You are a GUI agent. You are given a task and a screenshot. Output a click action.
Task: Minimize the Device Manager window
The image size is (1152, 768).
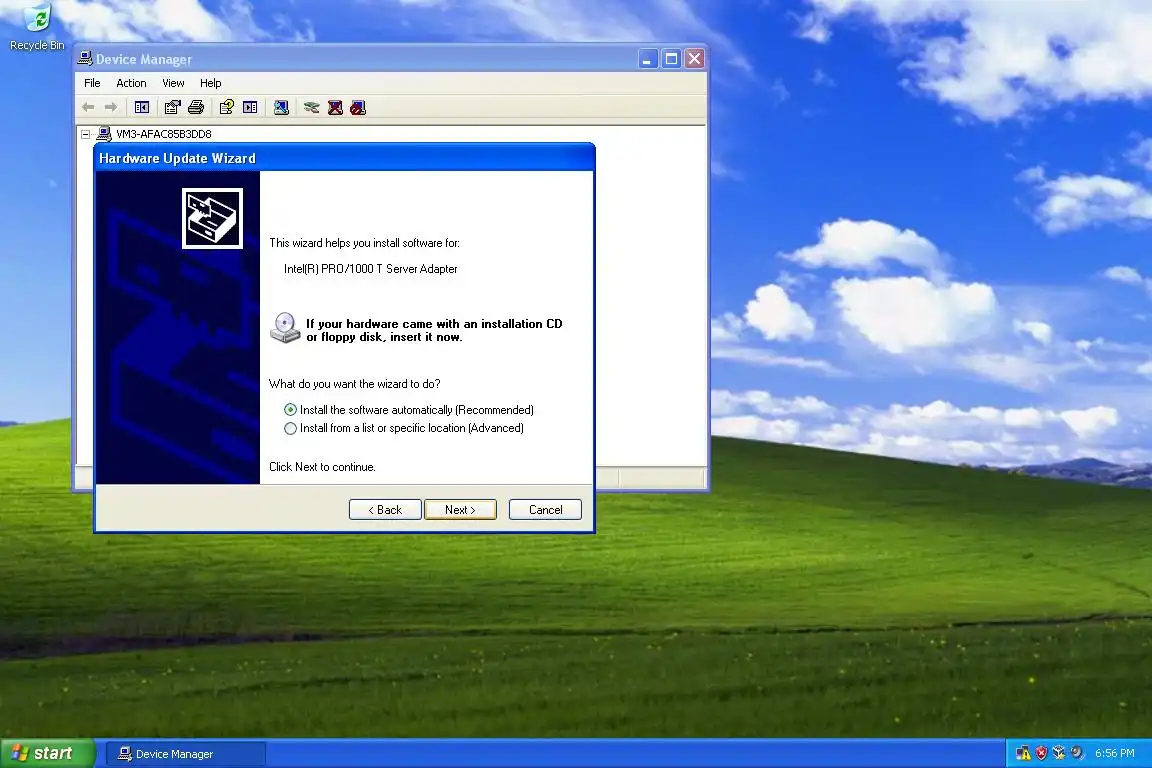647,59
